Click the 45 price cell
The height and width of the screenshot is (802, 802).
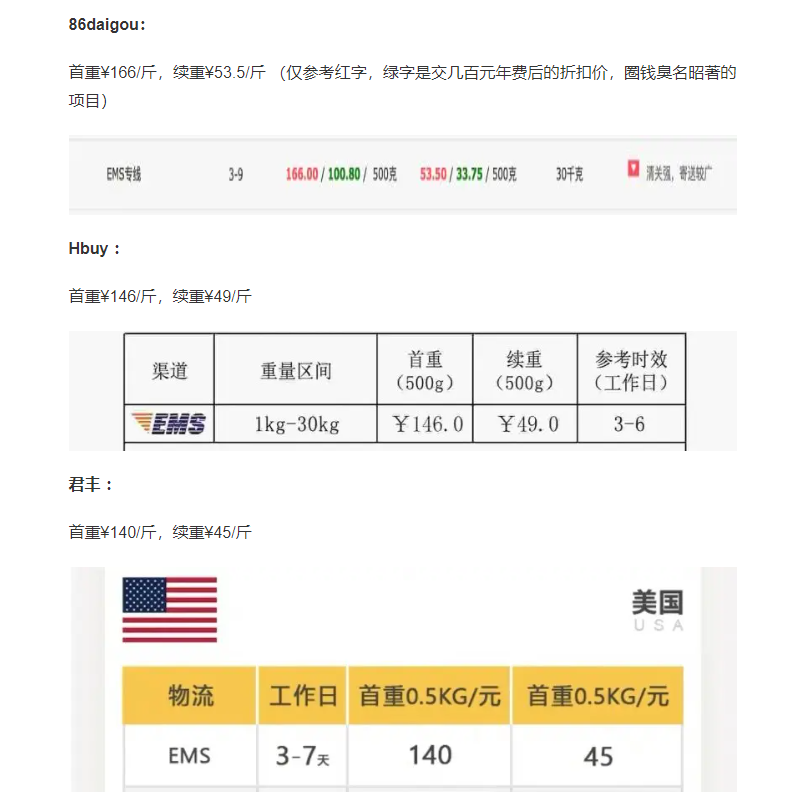[x=598, y=755]
